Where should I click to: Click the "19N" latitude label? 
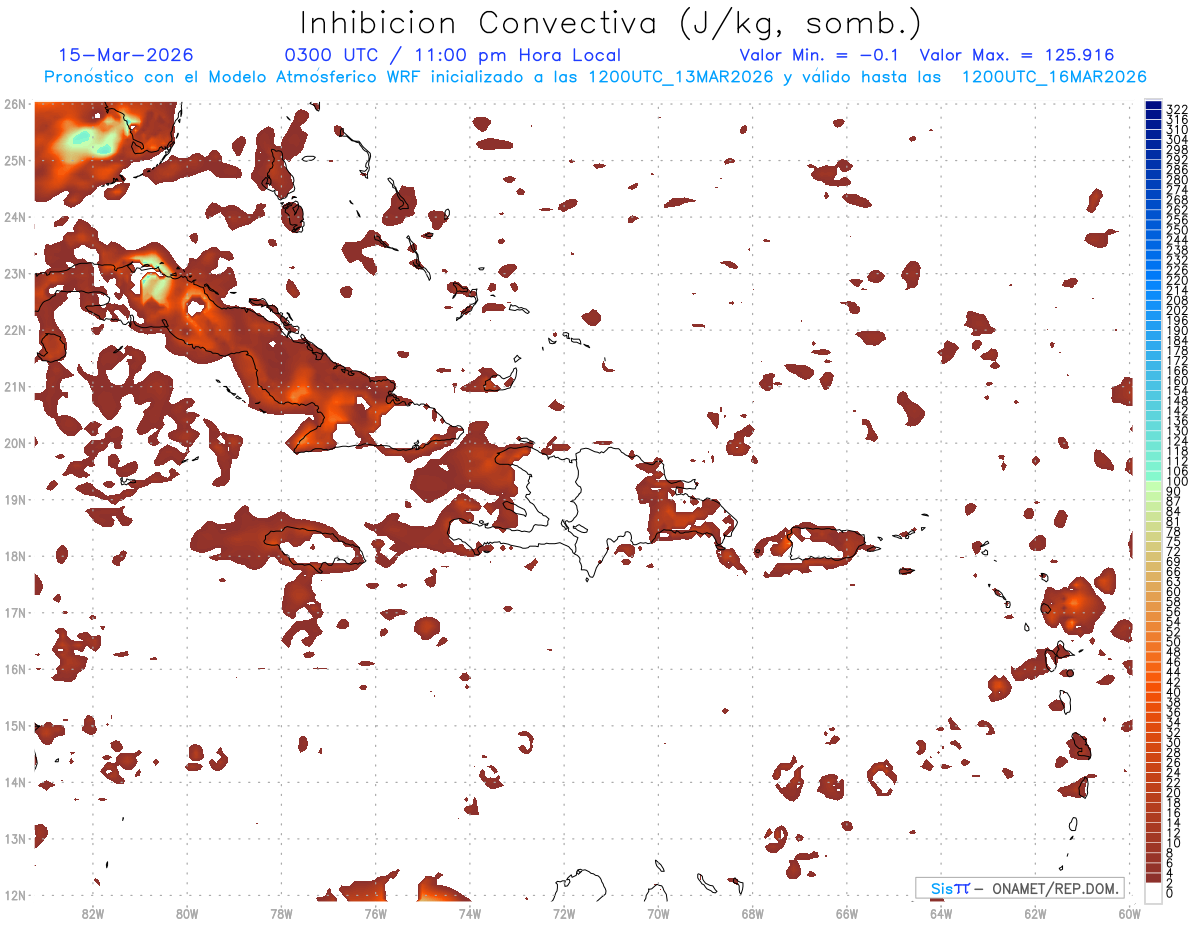click(14, 499)
